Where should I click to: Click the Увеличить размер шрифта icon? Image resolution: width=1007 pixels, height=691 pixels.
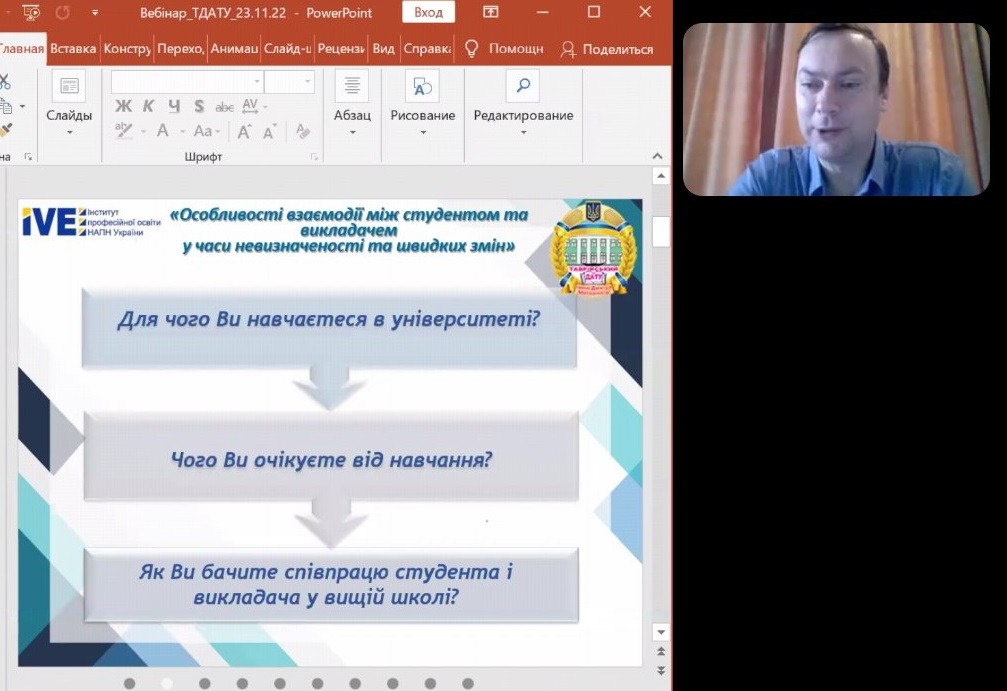244,130
